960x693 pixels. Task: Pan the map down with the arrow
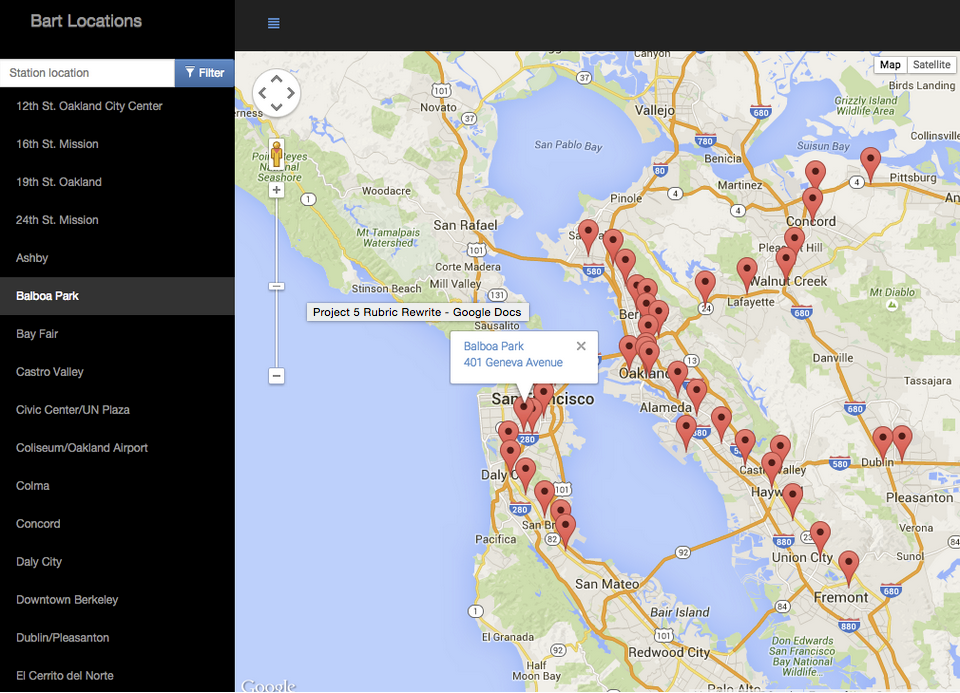pos(277,107)
